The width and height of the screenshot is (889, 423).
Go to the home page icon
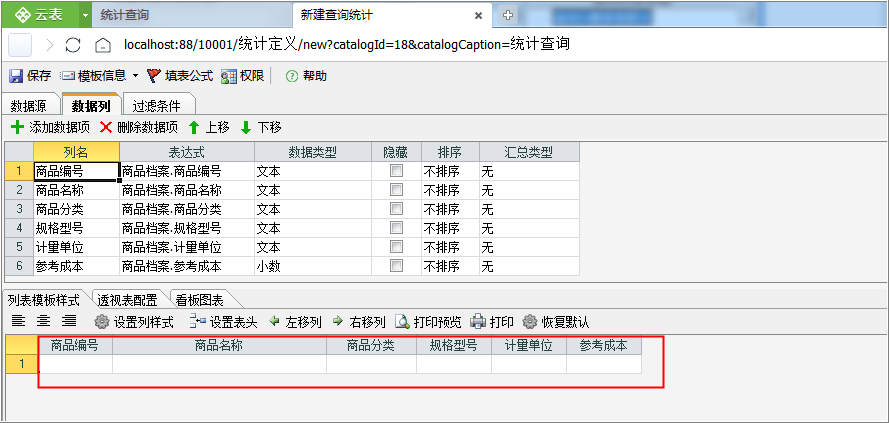click(x=103, y=45)
